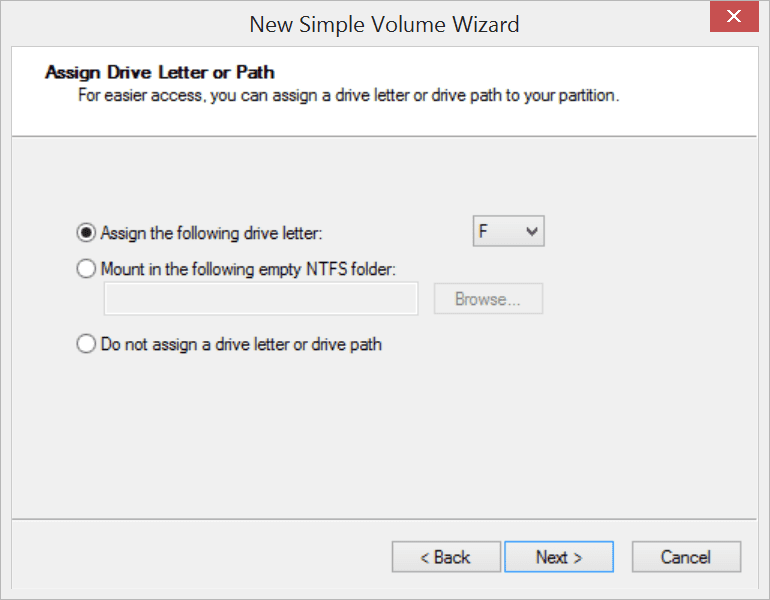Click the Browse... button
Image resolution: width=770 pixels, height=600 pixels.
(488, 299)
